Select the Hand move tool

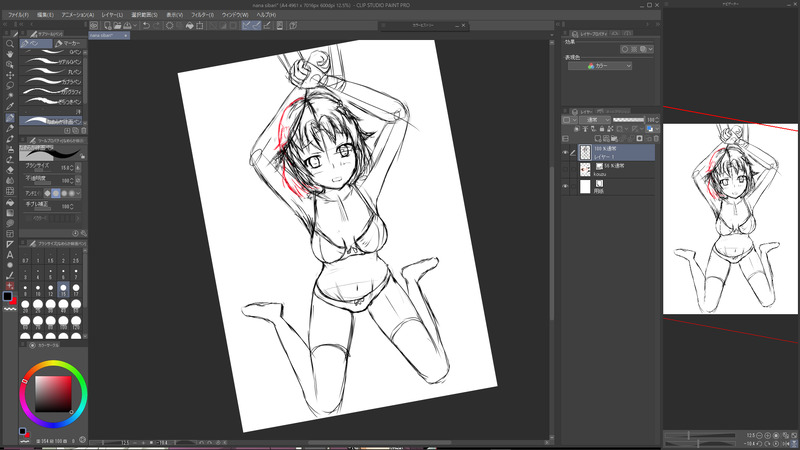pos(9,54)
